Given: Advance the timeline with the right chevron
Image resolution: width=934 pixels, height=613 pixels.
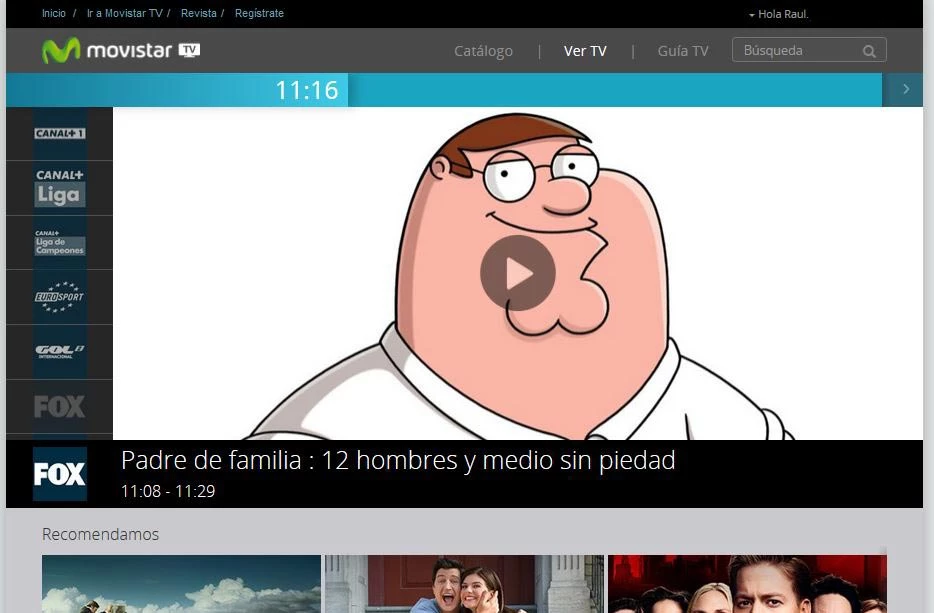Looking at the screenshot, I should pyautogui.click(x=903, y=89).
